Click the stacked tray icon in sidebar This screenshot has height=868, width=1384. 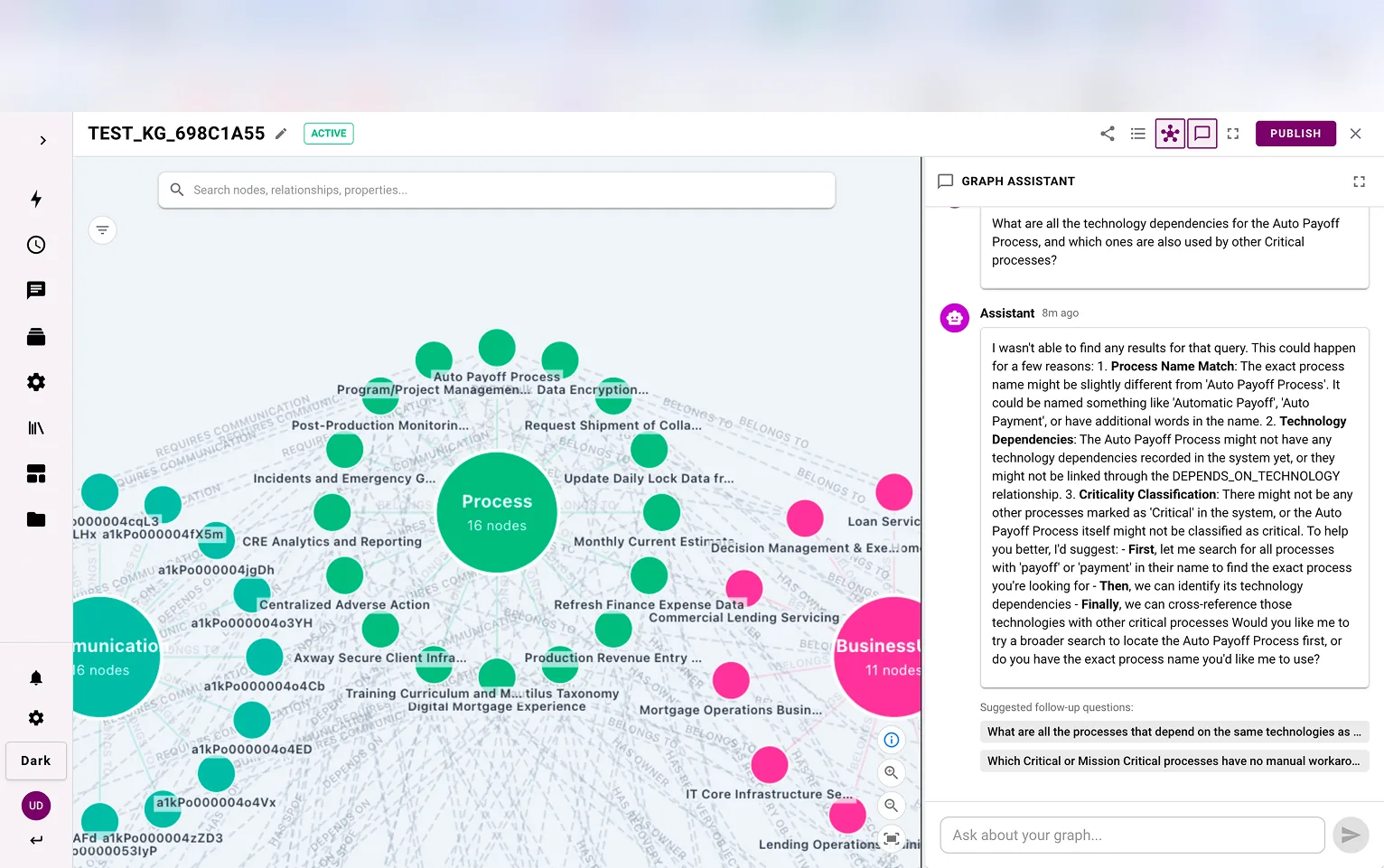36,337
